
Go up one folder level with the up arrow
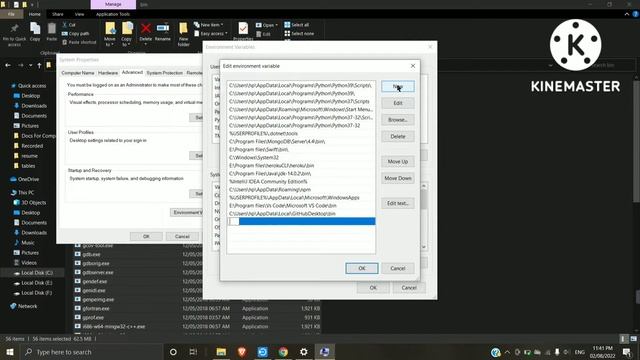[39, 65]
